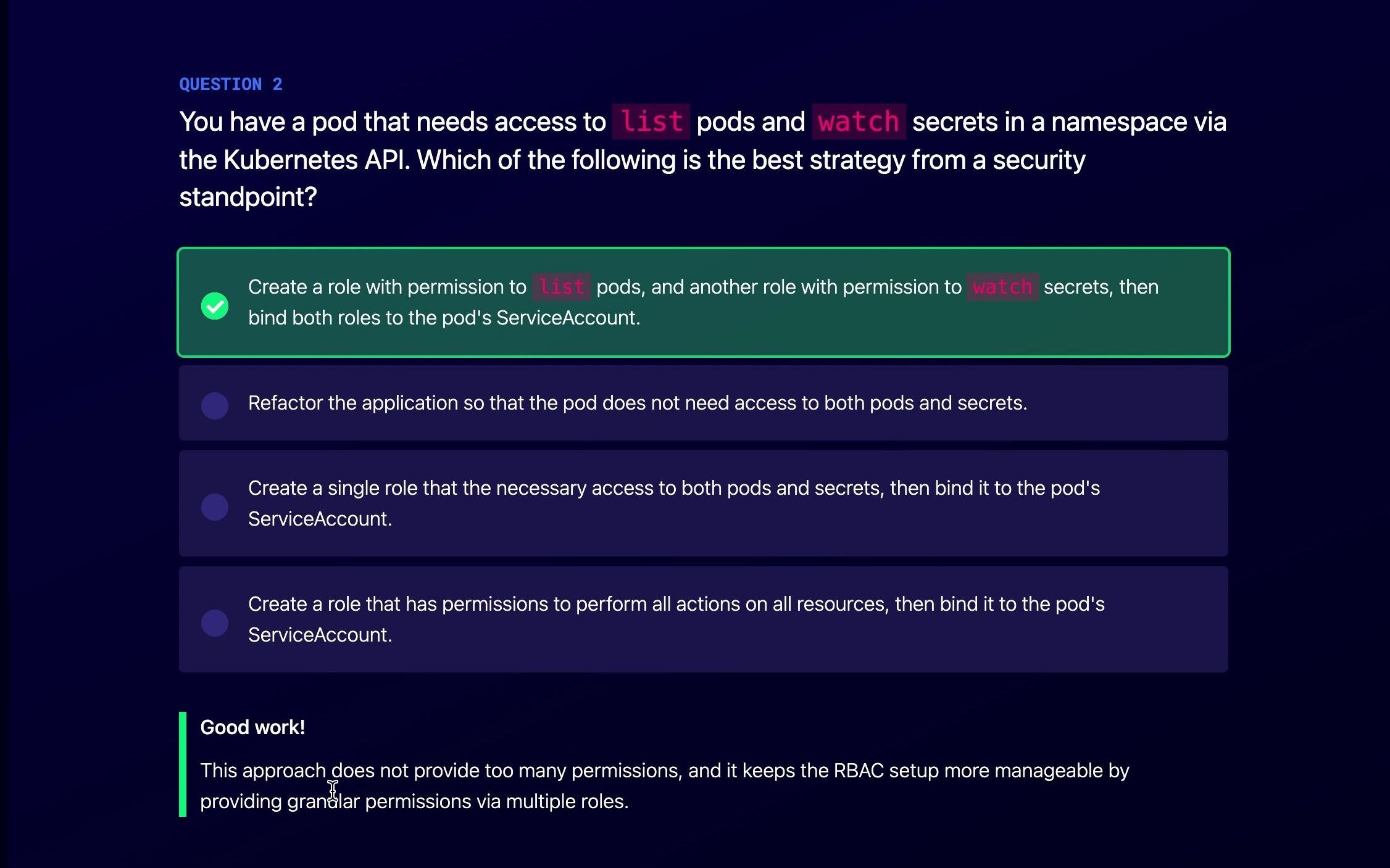The width and height of the screenshot is (1390, 868).
Task: Choose the radio for 'Create a single role' option
Action: [215, 507]
